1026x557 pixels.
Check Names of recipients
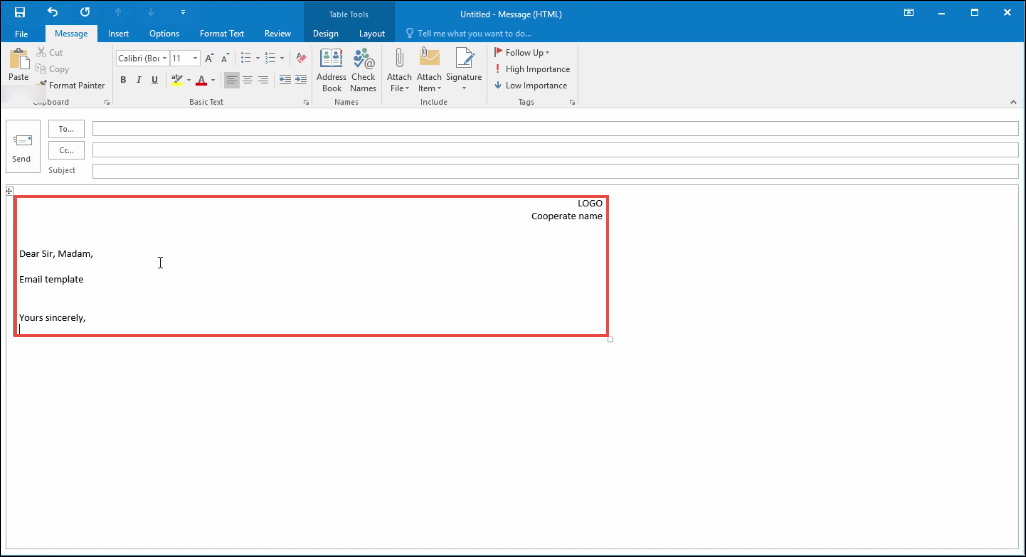pos(363,70)
